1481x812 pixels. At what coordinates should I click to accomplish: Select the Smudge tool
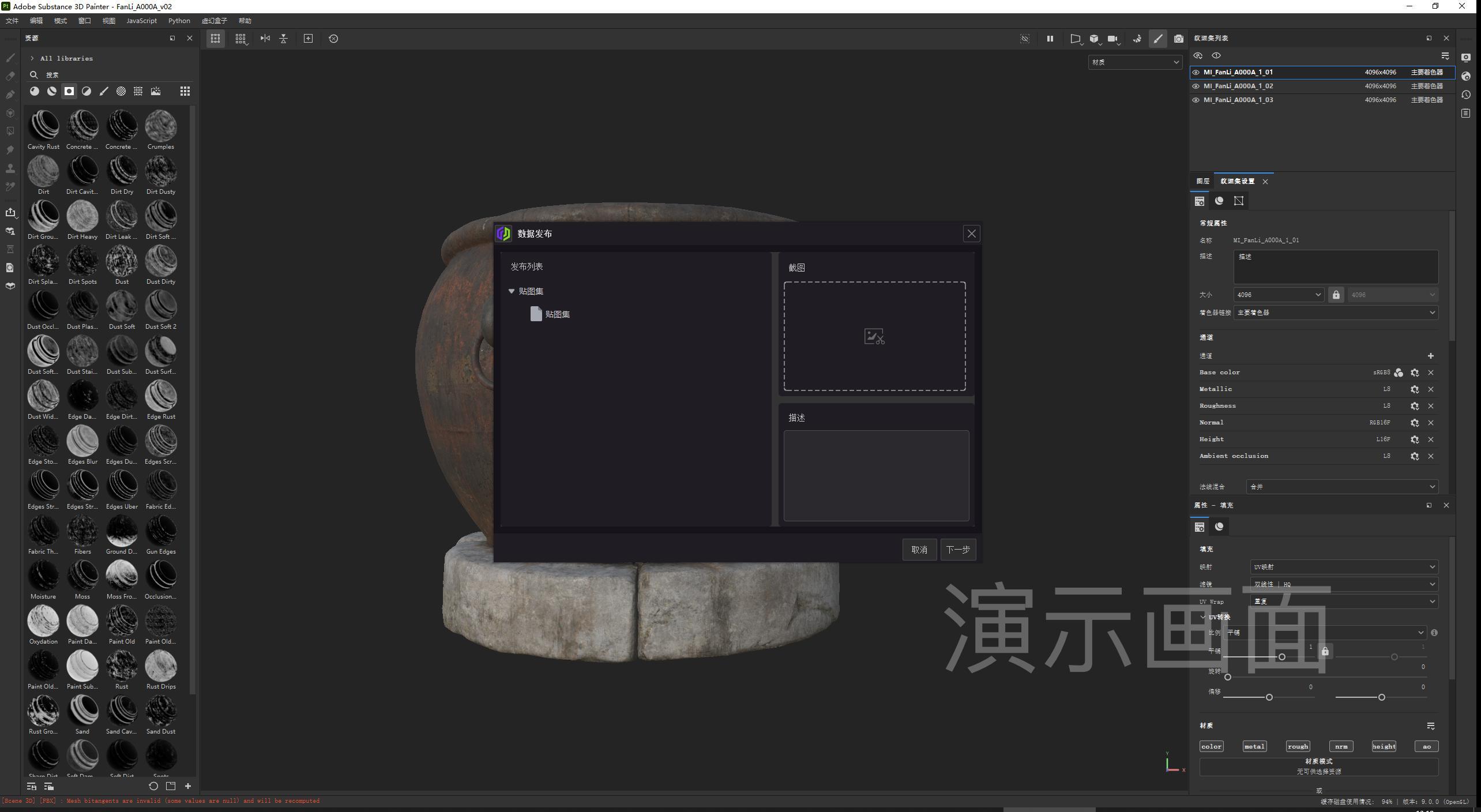(10, 150)
